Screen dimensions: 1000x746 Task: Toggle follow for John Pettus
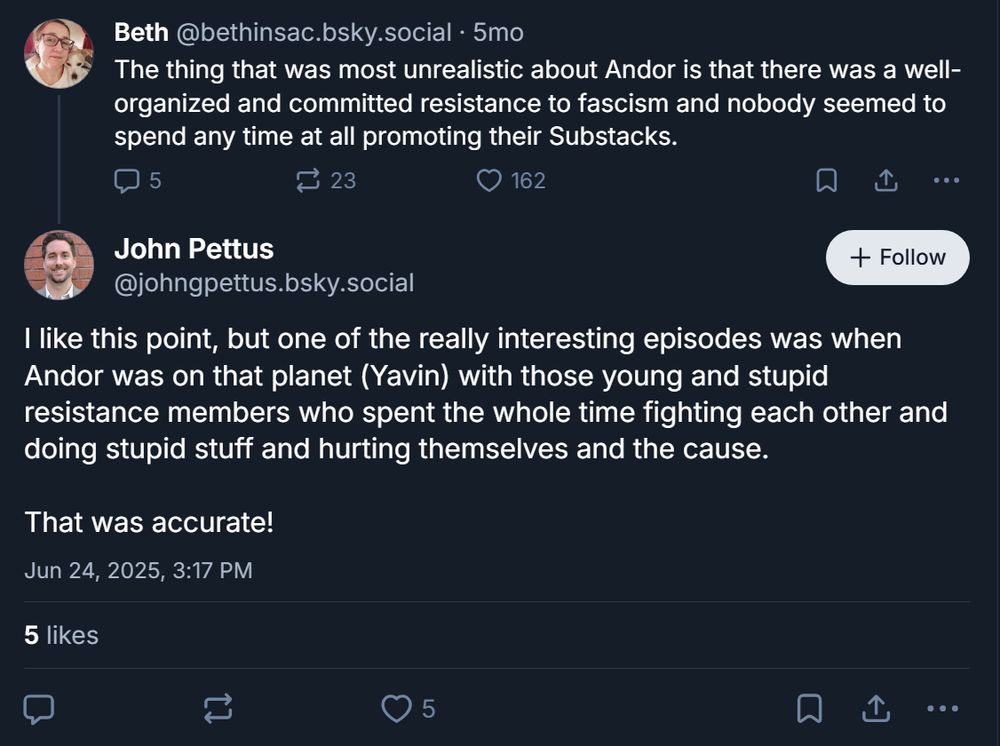896,257
